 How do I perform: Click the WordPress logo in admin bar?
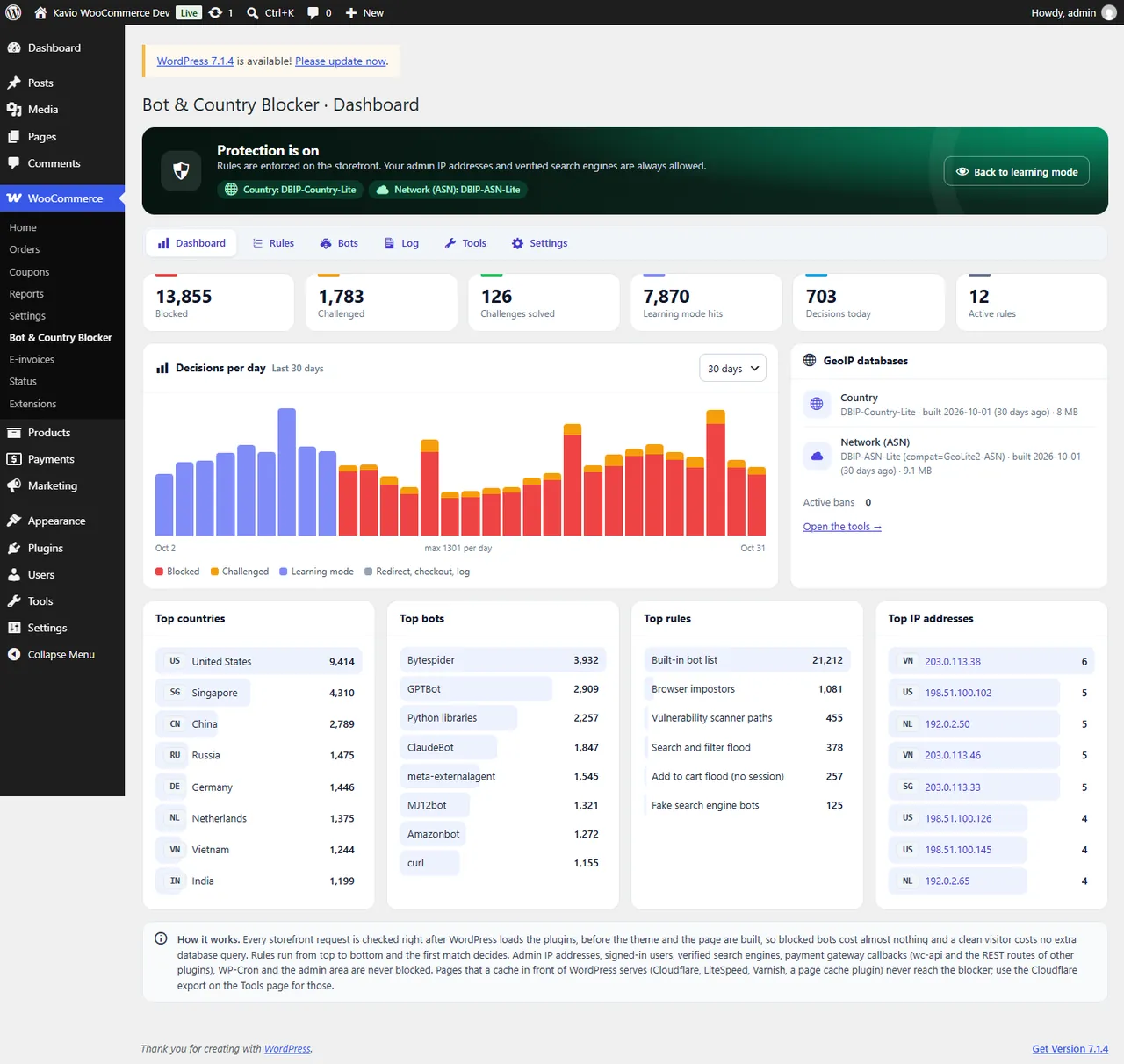[13, 12]
